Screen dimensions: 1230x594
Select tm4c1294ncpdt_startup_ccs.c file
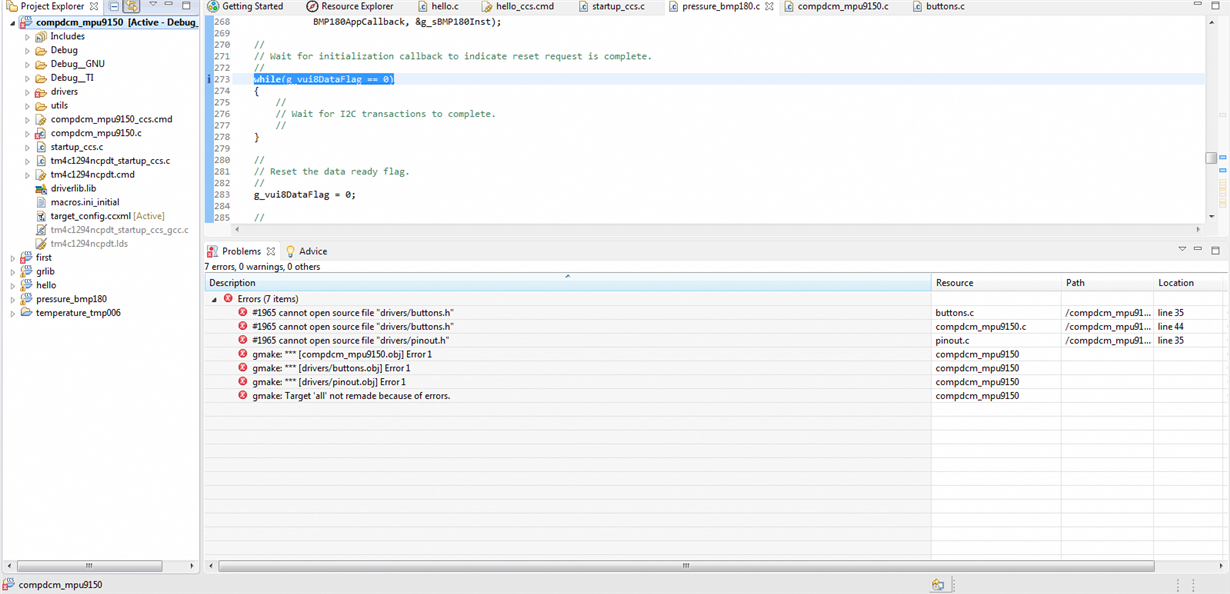110,161
